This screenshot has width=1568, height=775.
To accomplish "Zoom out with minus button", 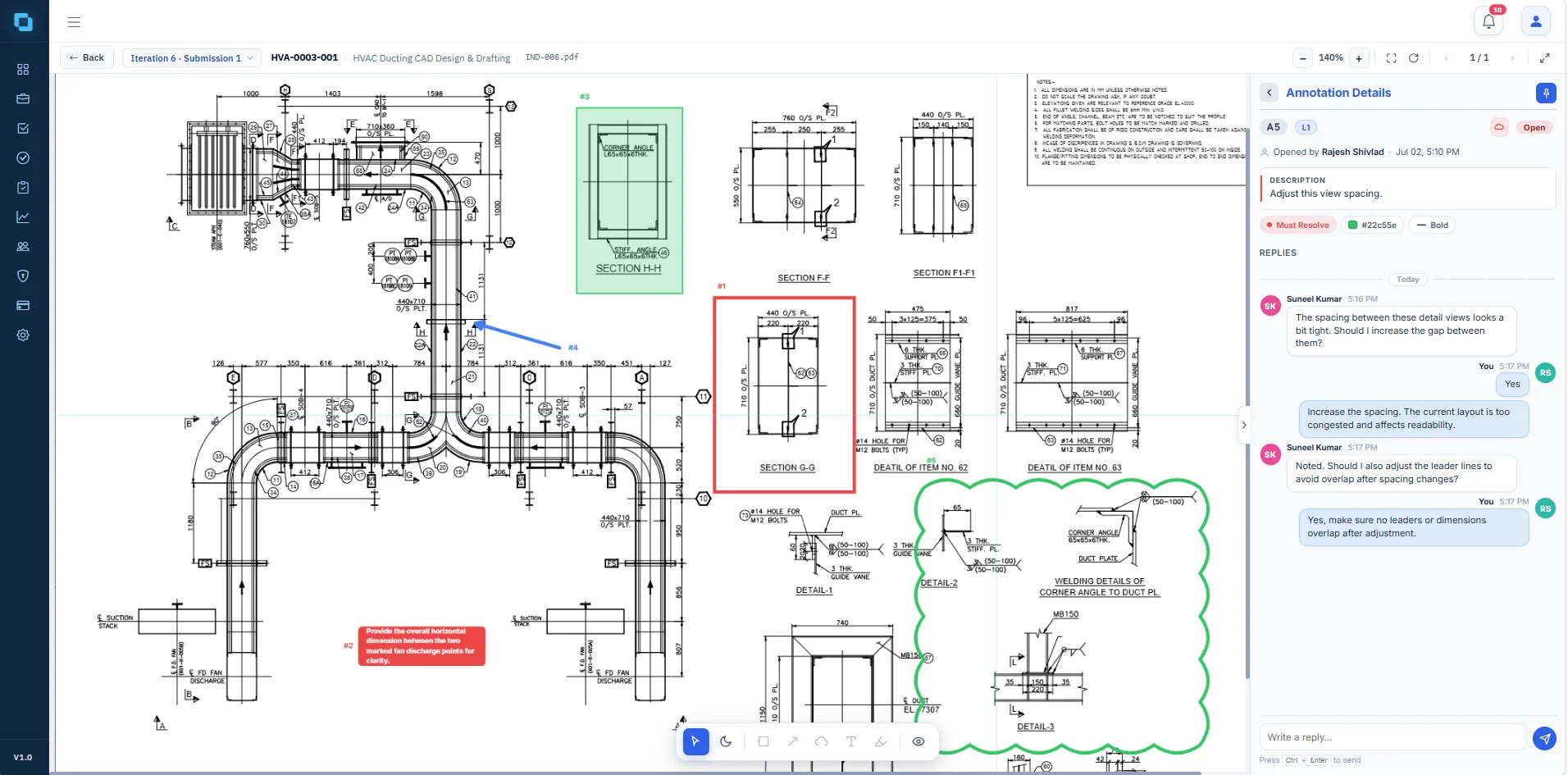I will [1303, 58].
